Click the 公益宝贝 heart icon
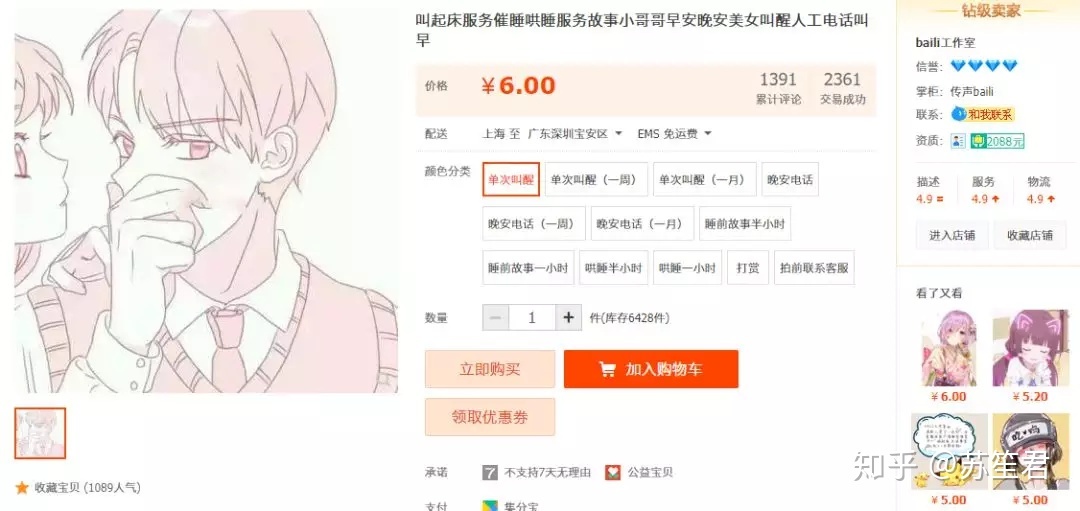 click(612, 472)
